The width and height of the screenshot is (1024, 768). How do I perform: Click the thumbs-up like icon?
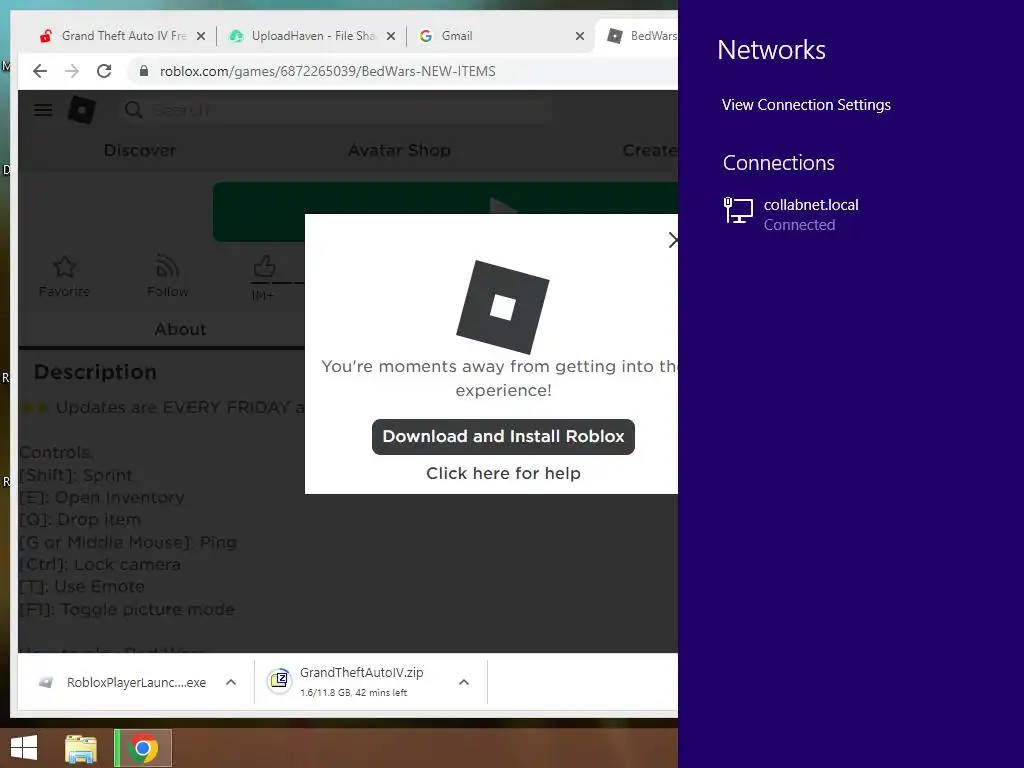[264, 266]
